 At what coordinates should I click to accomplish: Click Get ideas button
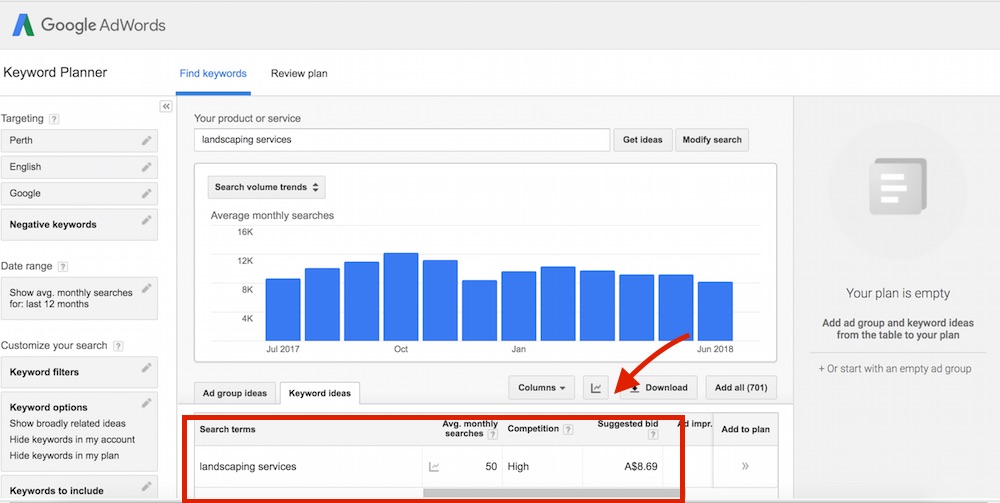[x=643, y=140]
